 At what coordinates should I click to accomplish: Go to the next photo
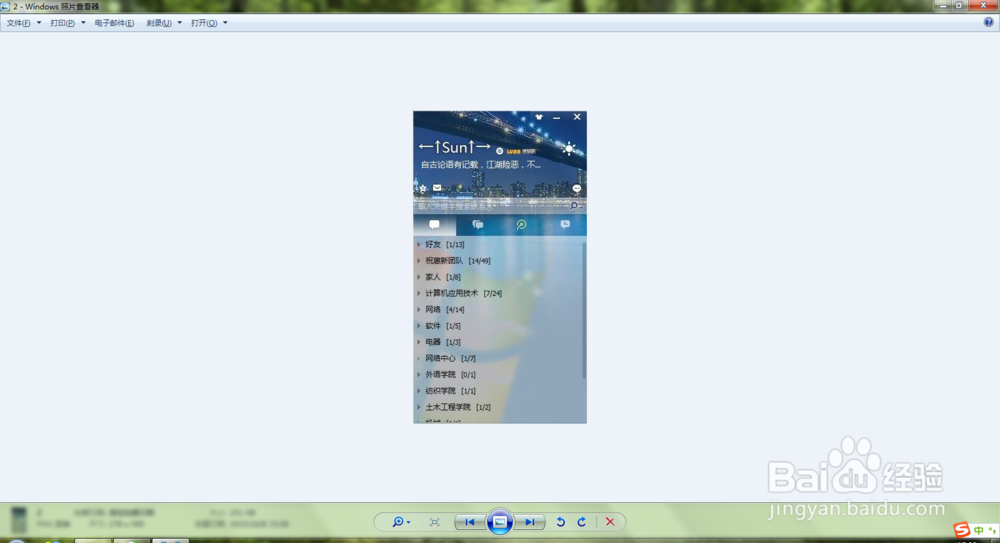(x=530, y=522)
